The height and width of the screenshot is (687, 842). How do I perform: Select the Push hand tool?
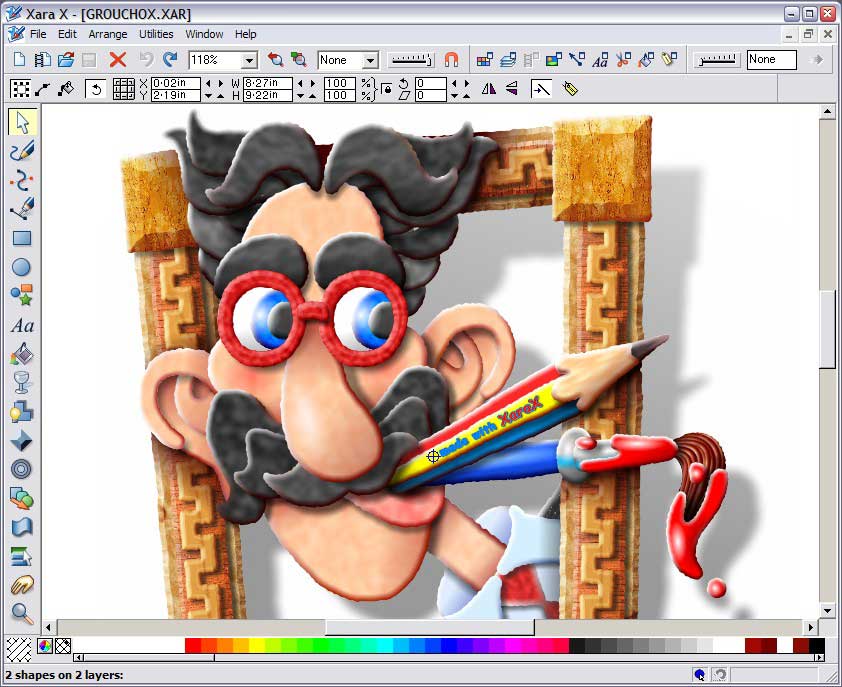point(22,584)
